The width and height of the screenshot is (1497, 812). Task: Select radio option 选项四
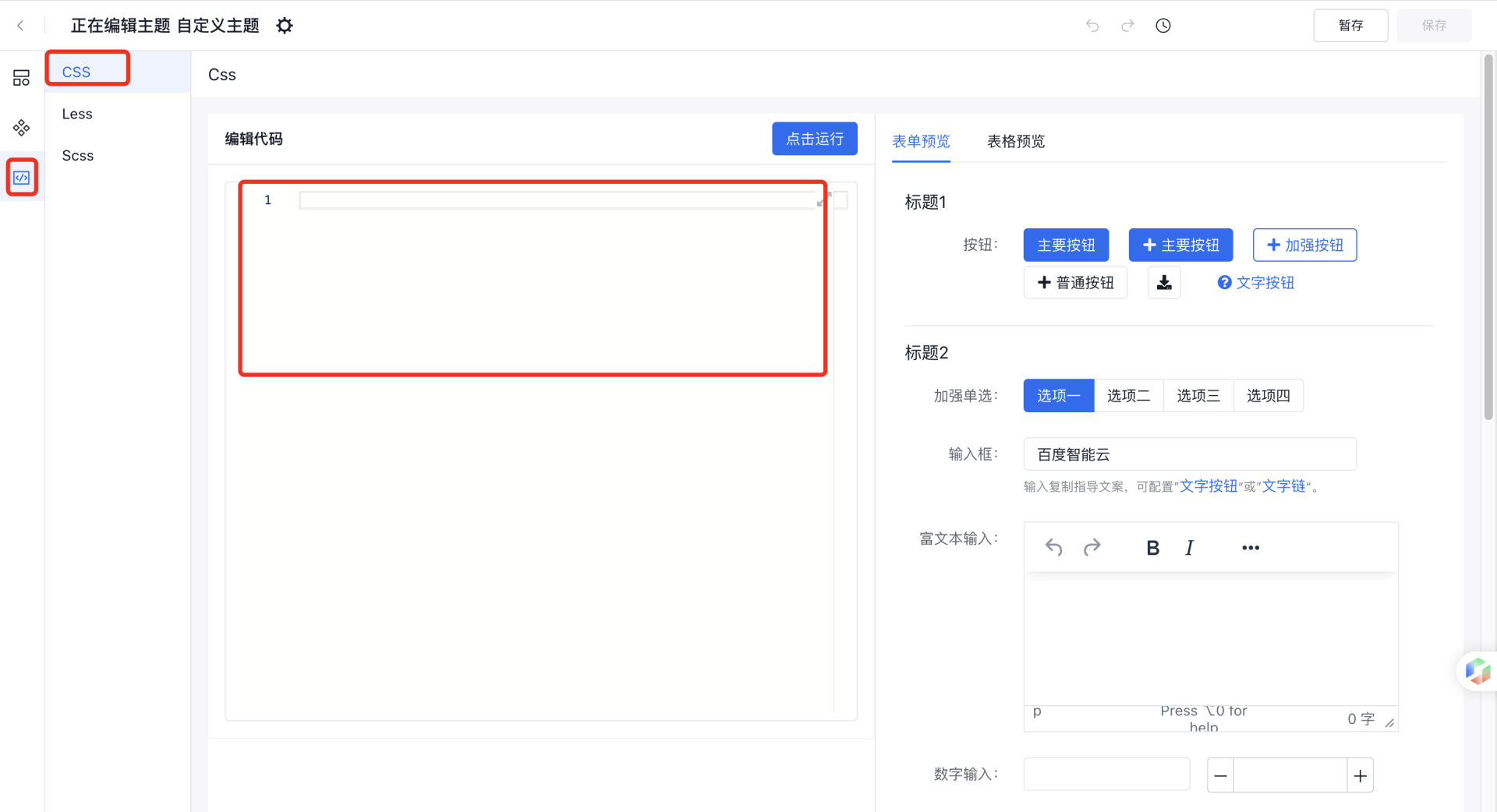pyautogui.click(x=1268, y=396)
